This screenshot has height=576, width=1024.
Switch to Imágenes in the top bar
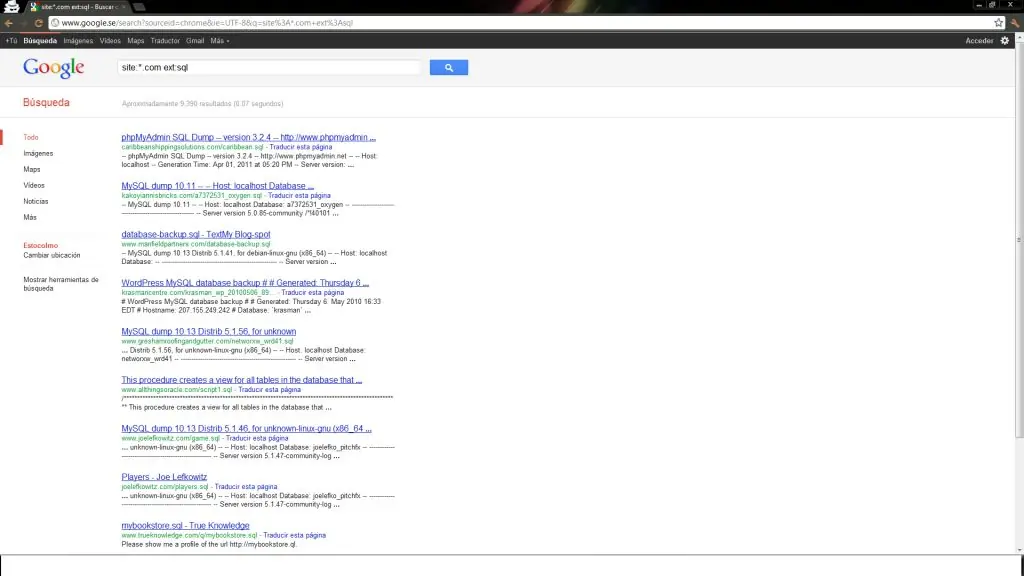coord(78,40)
